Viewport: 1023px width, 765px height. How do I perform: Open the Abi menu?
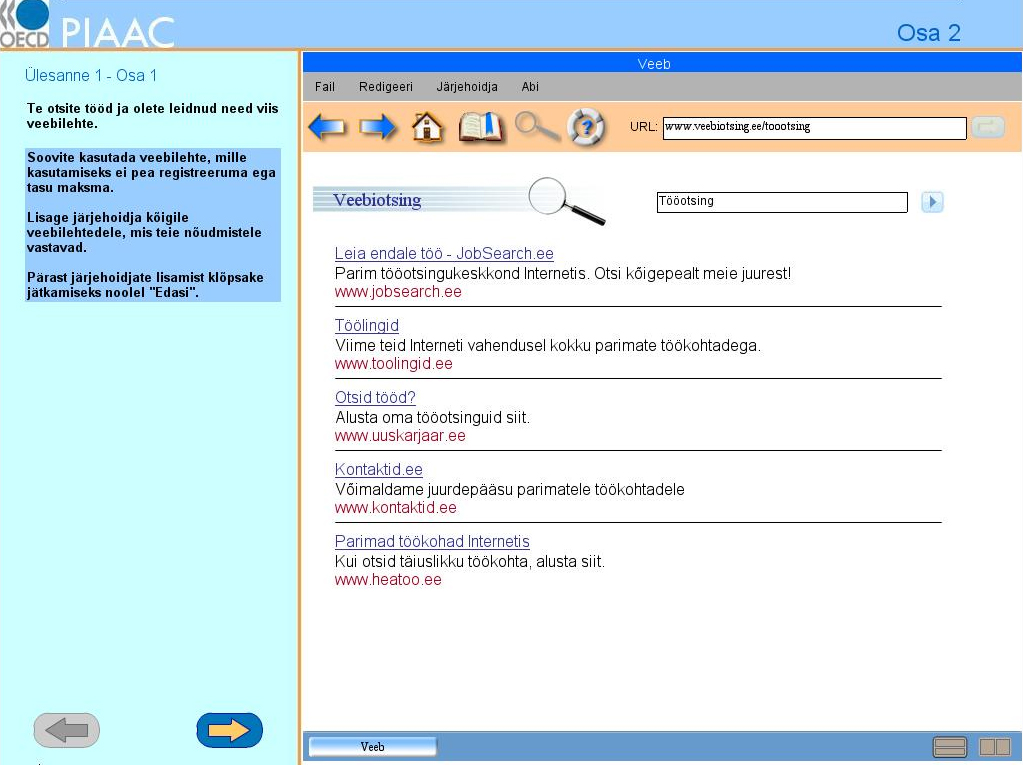(530, 86)
